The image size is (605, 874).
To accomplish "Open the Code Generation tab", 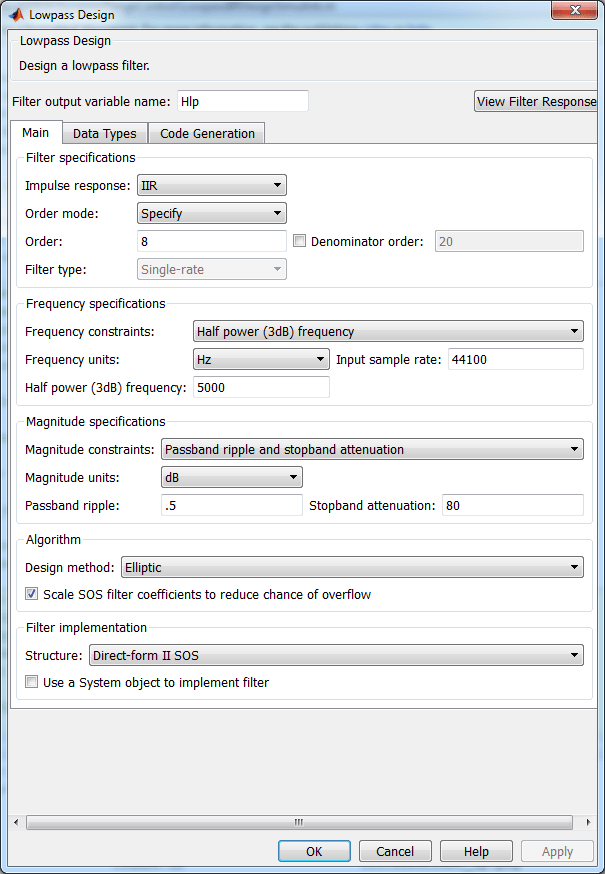I will [207, 133].
